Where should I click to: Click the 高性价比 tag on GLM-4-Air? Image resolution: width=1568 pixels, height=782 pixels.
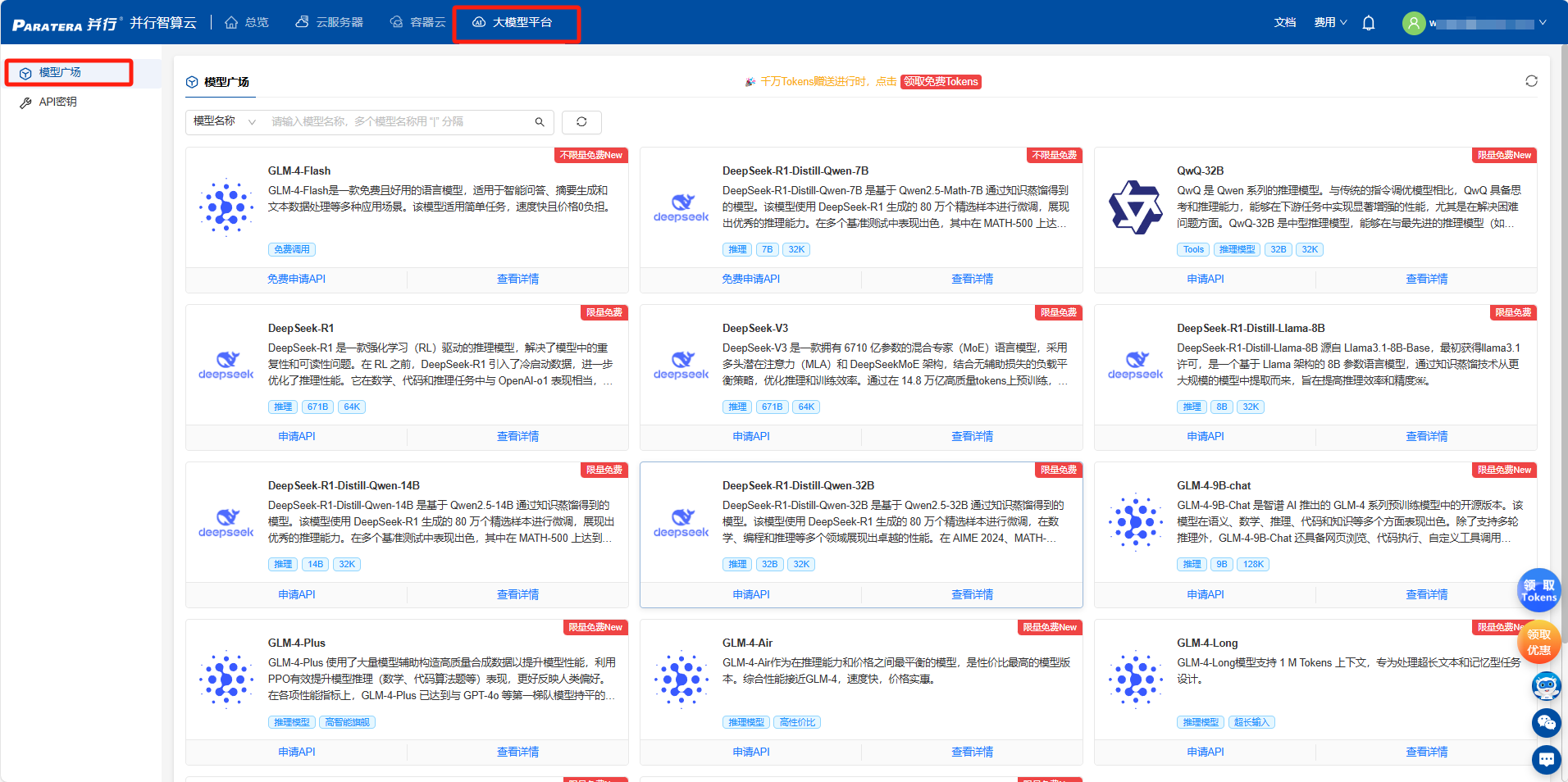(797, 722)
